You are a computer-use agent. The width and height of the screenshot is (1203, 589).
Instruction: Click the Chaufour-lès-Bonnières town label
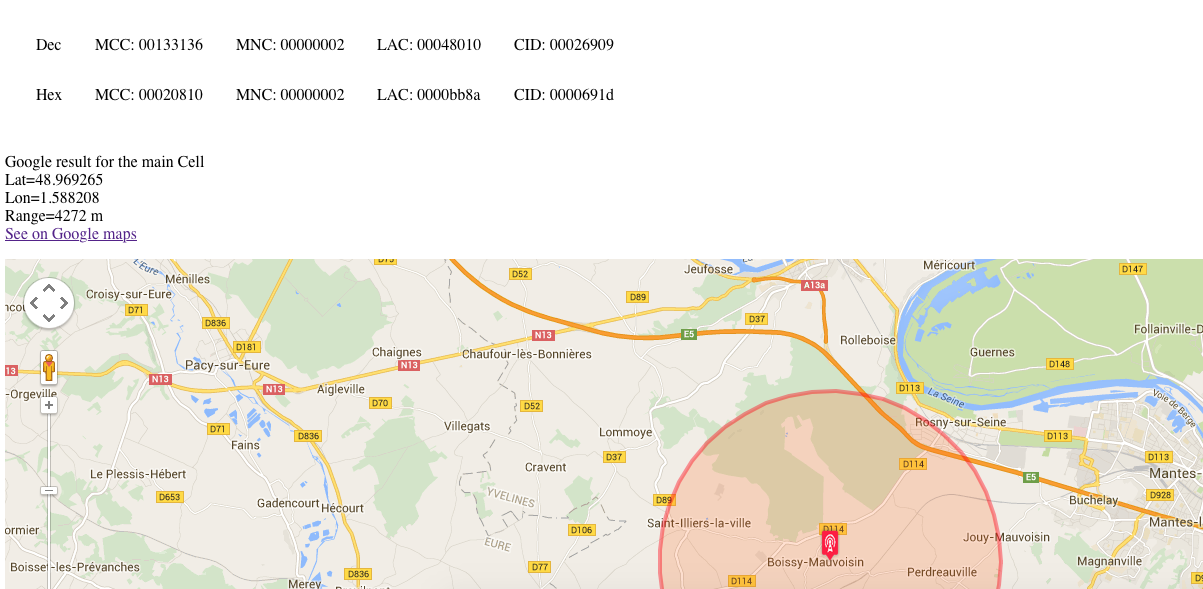[x=527, y=354]
